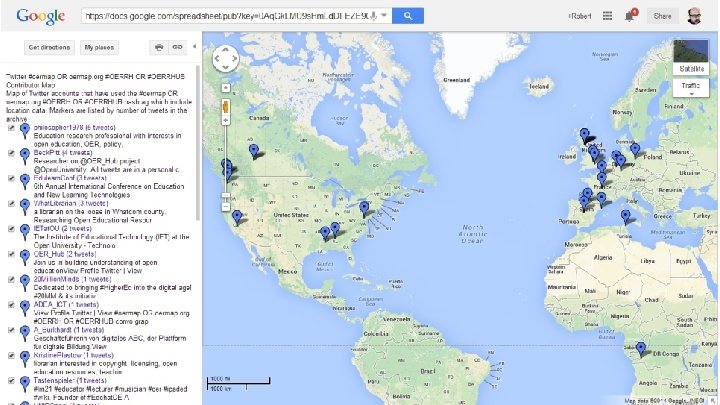Uncheck the philosopher1978 checkbox
Viewport: 720px width, 405px height.
tap(11, 128)
